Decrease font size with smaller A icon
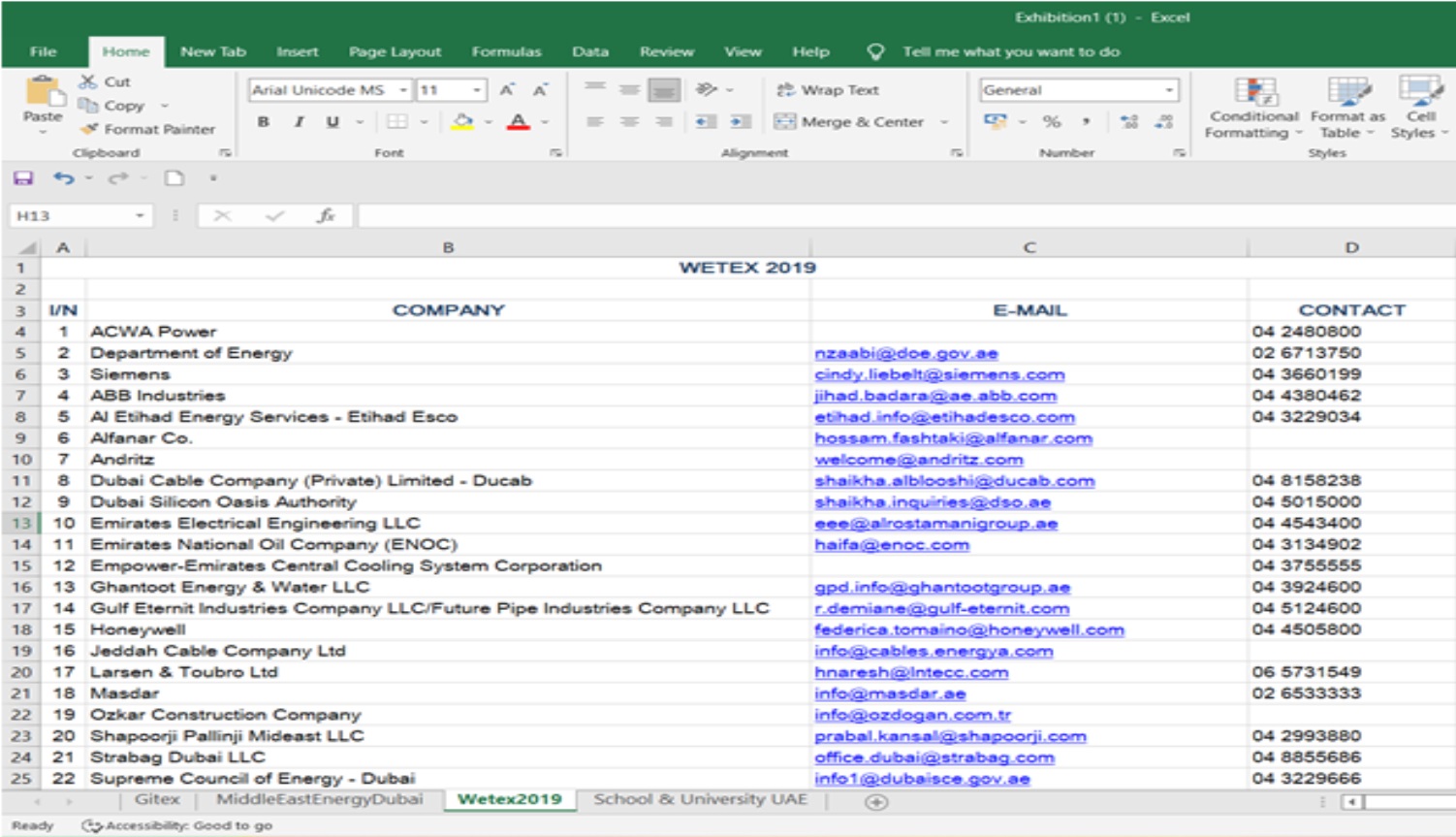 point(541,90)
